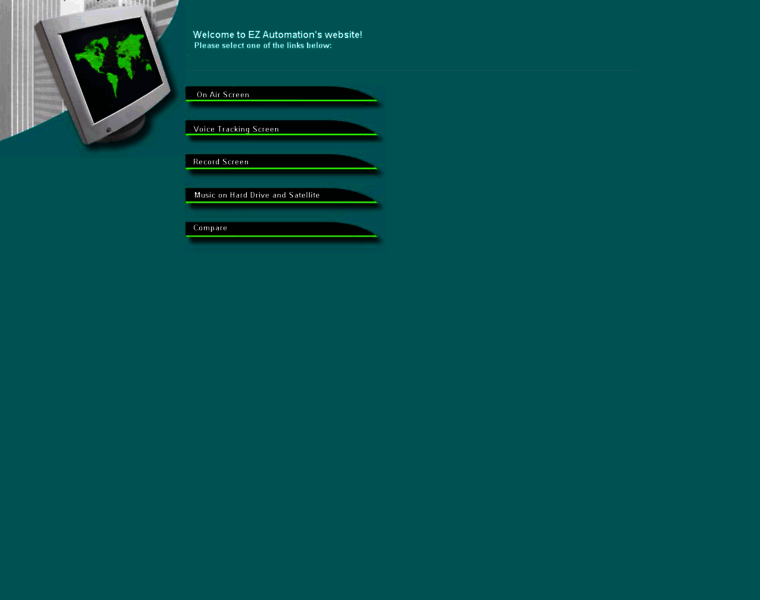Image resolution: width=760 pixels, height=600 pixels.
Task: Click the Compare link
Action: tap(282, 230)
